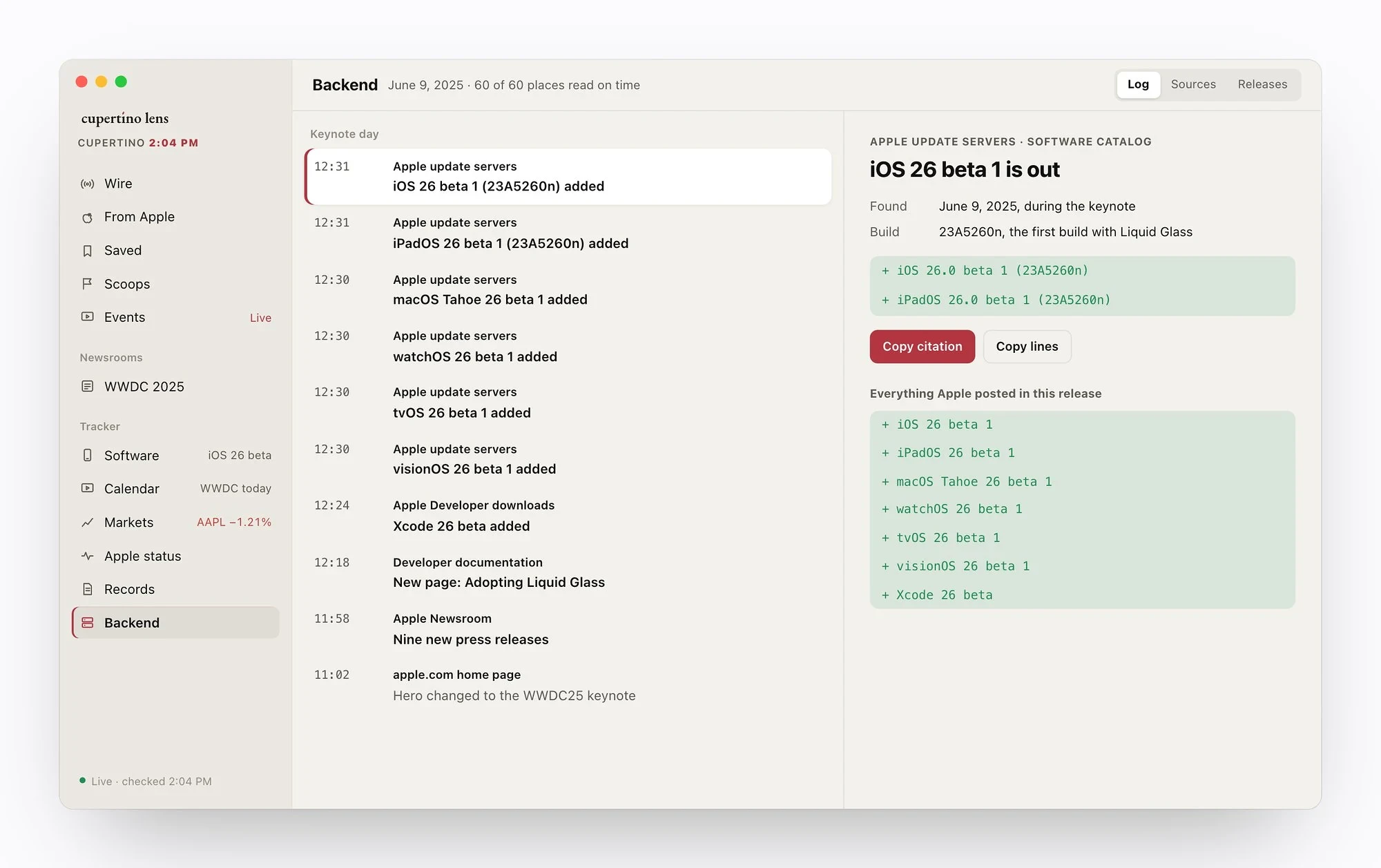1381x868 pixels.
Task: Click the Events play icon
Action: 87,317
